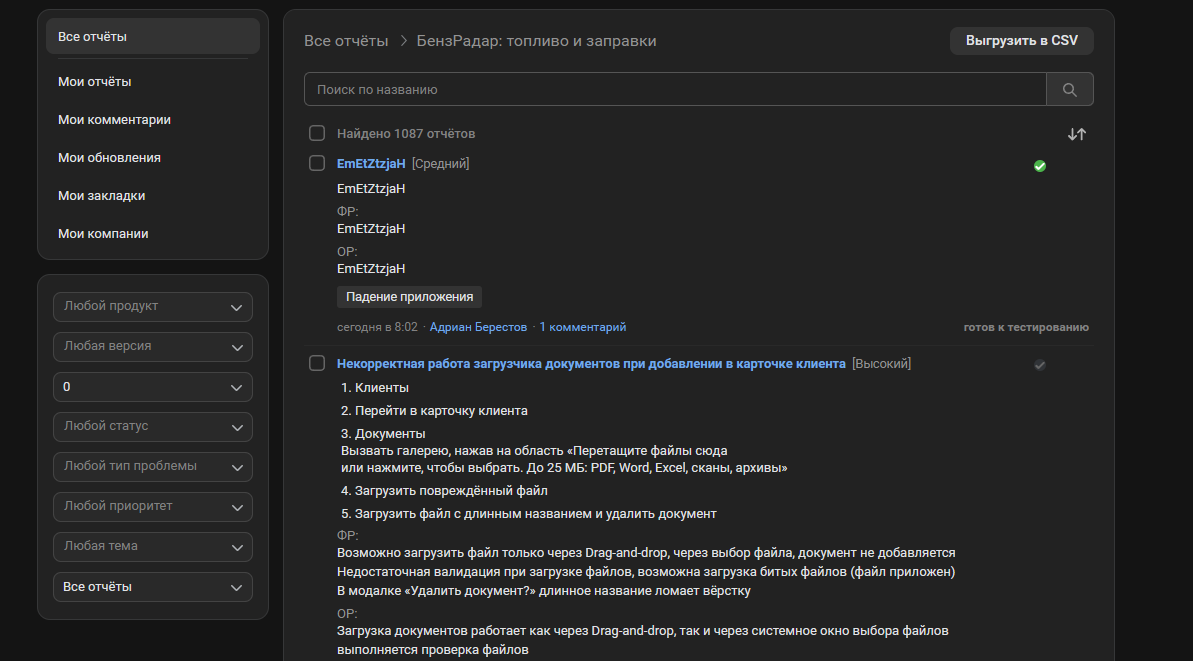1193x661 pixels.
Task: Go to Мои отчёты in the sidebar
Action: 95,81
